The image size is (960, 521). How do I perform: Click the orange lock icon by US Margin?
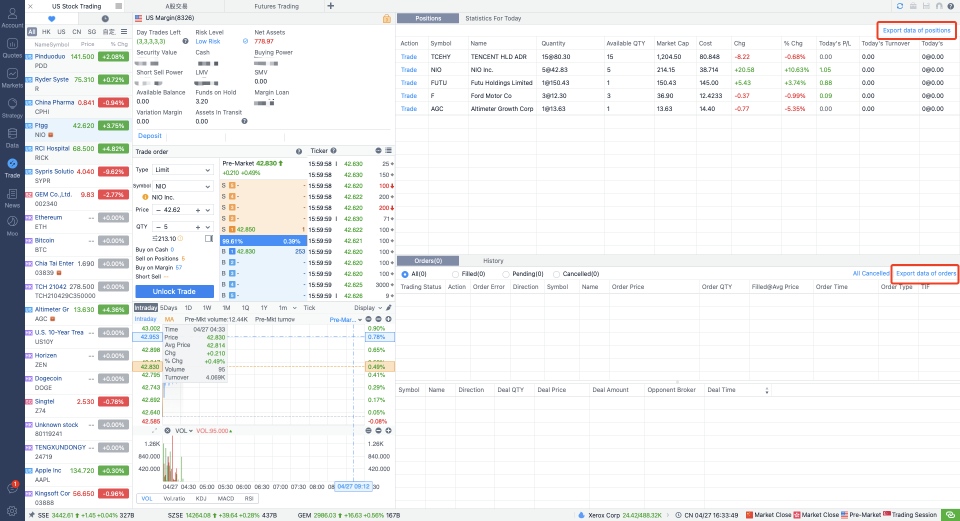[386, 18]
